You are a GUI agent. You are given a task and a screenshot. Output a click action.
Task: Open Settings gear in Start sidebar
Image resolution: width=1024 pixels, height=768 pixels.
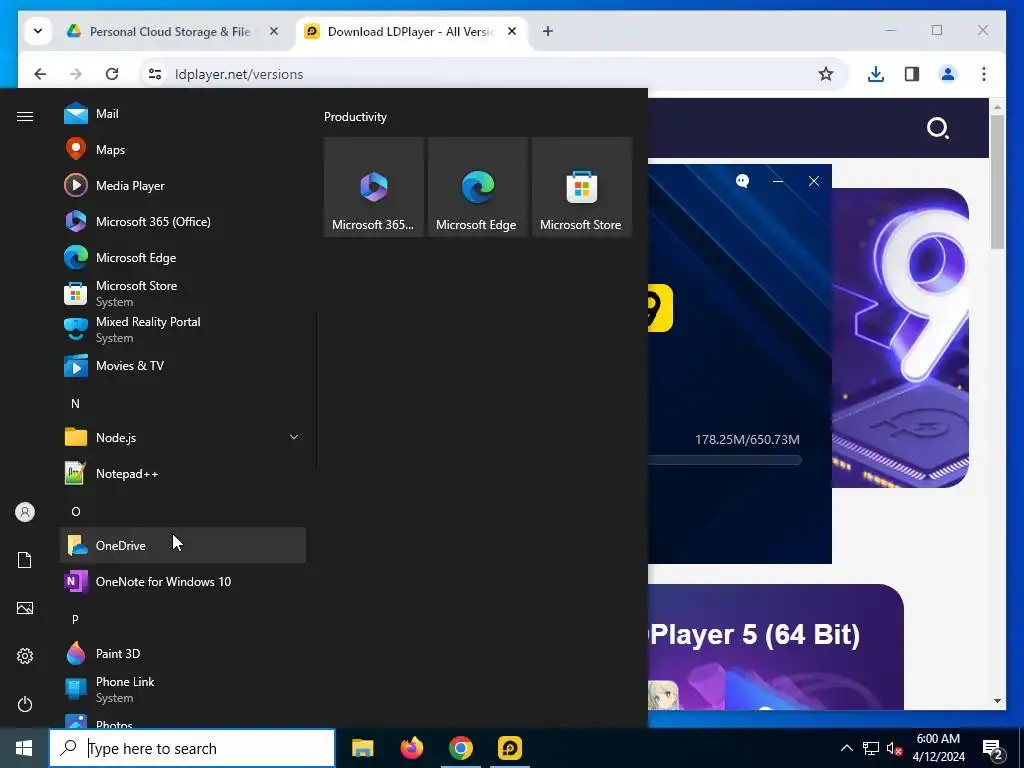click(x=25, y=656)
